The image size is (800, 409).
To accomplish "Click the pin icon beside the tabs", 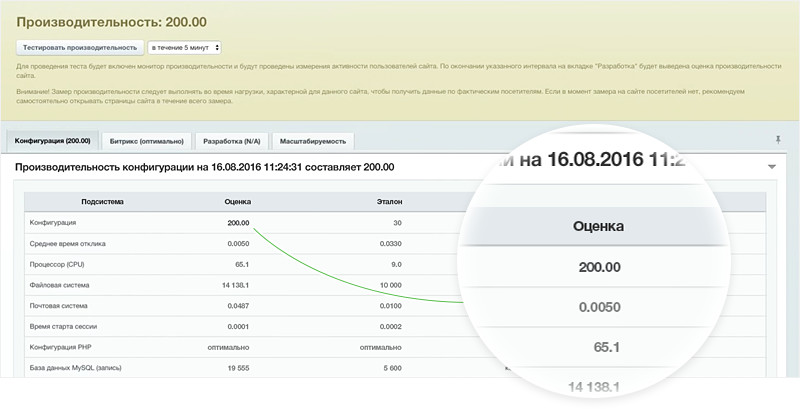I will coord(778,140).
